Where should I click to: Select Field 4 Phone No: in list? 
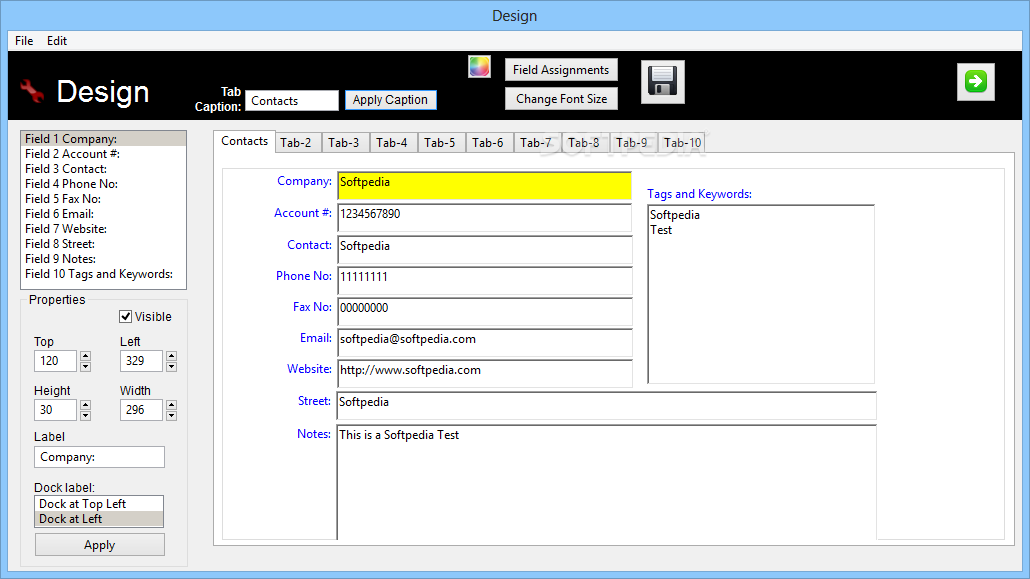tap(104, 184)
